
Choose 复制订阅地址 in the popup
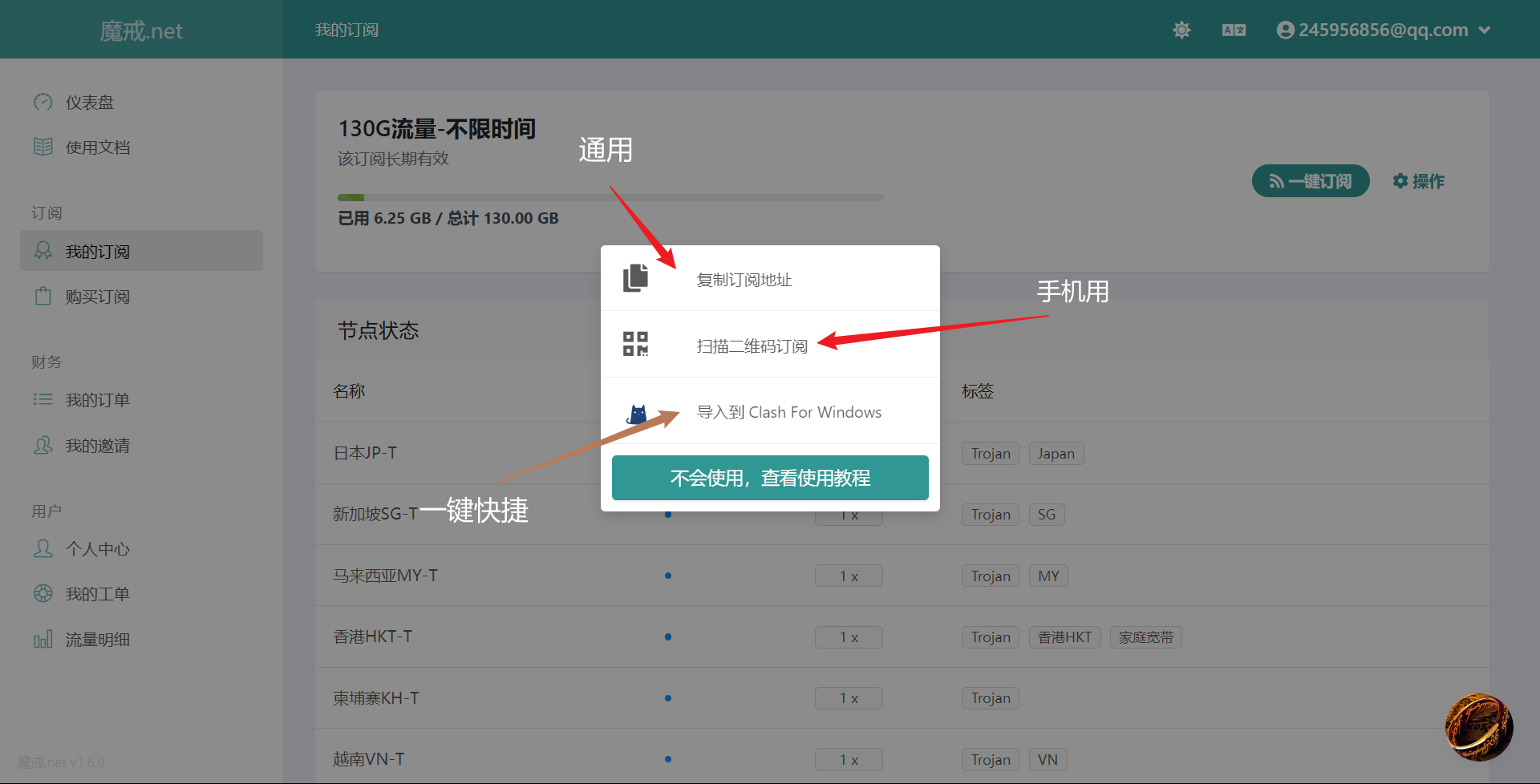[x=770, y=279]
